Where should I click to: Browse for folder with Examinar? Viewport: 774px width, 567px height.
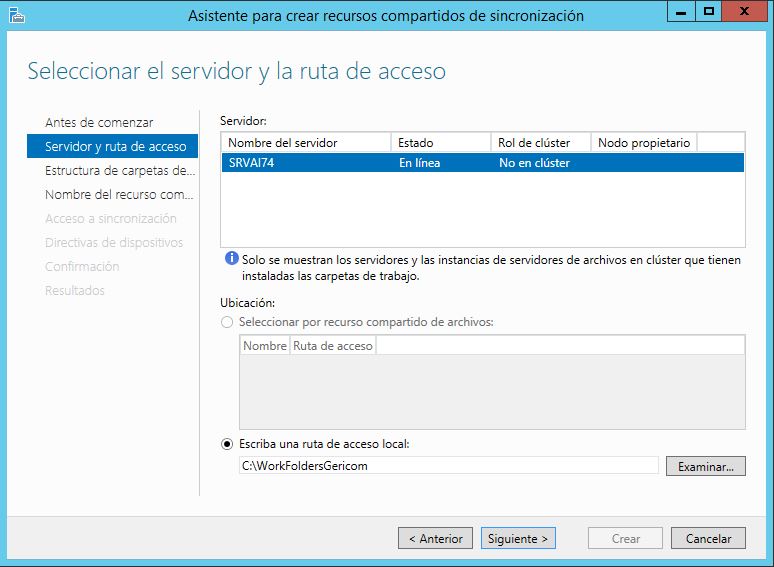pos(705,466)
